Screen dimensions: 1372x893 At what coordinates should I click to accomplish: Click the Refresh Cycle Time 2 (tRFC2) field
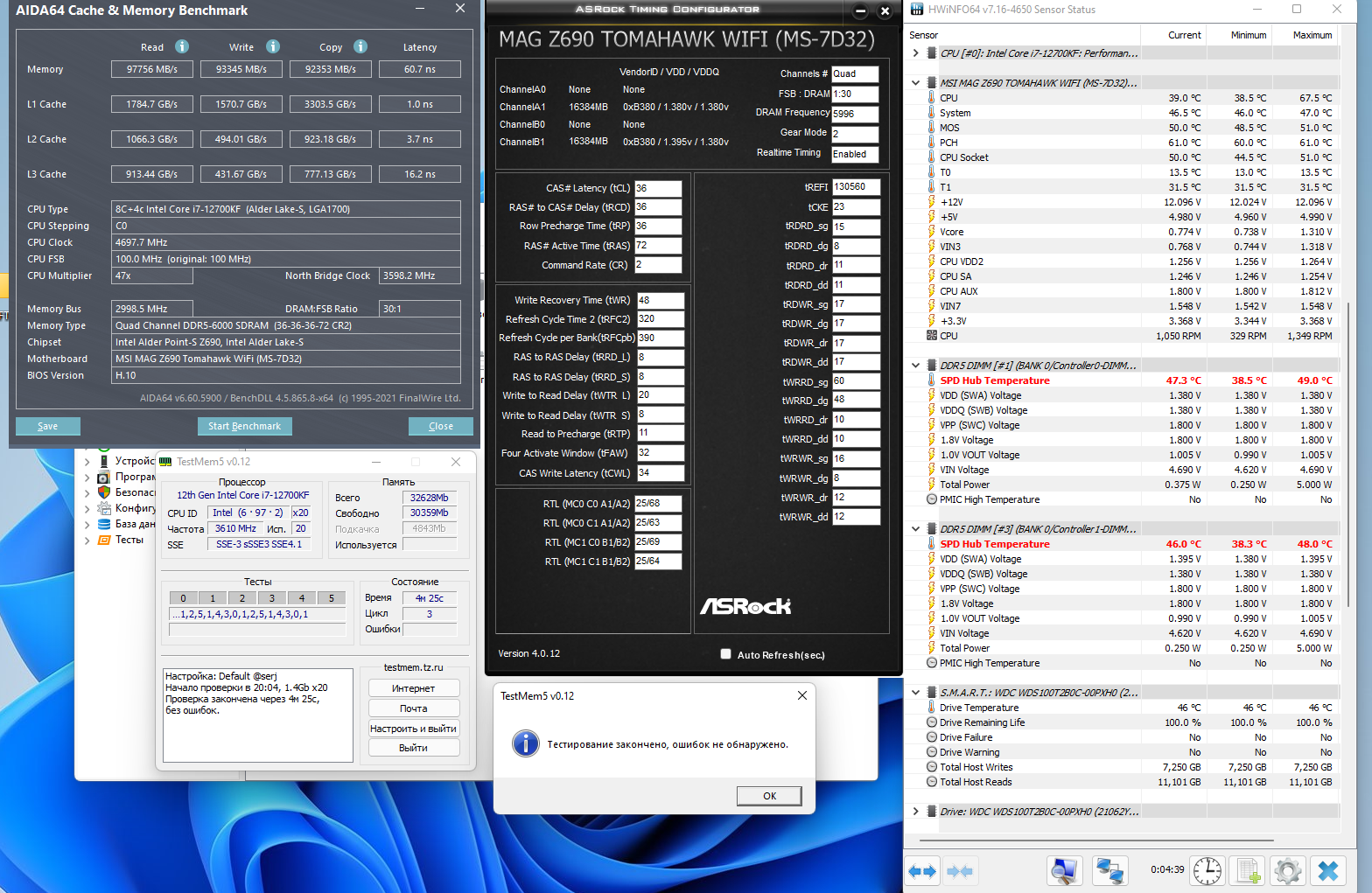click(x=661, y=319)
